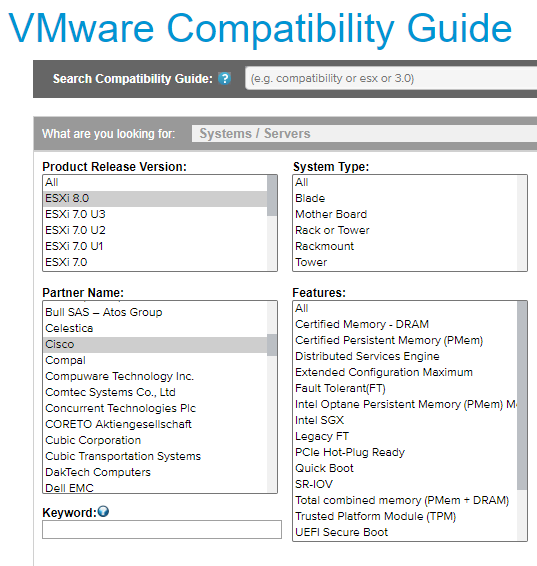Select ESXi 8.0 release version

point(155,199)
